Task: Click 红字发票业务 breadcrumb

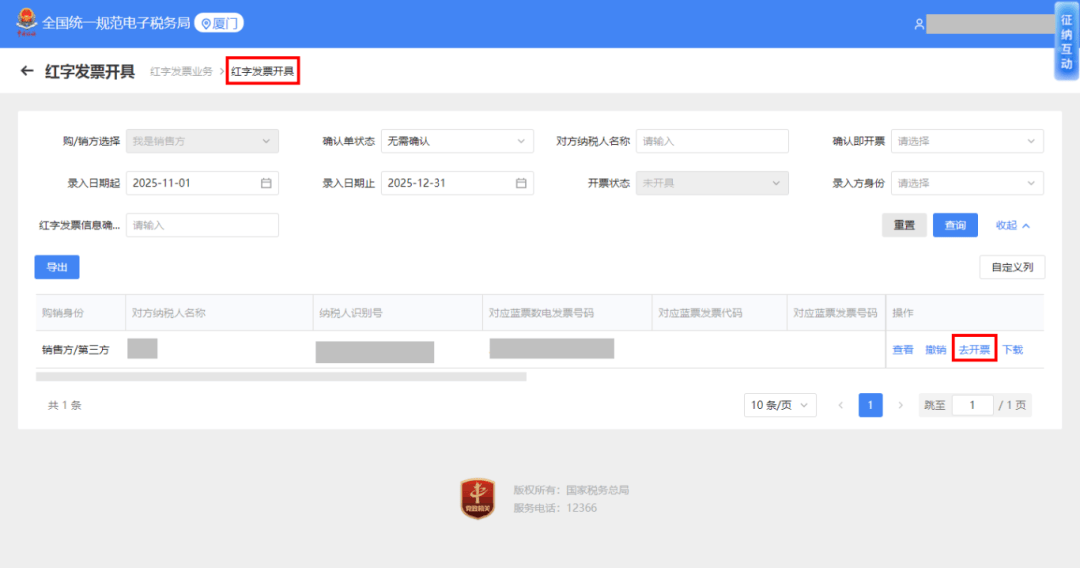Action: (181, 72)
